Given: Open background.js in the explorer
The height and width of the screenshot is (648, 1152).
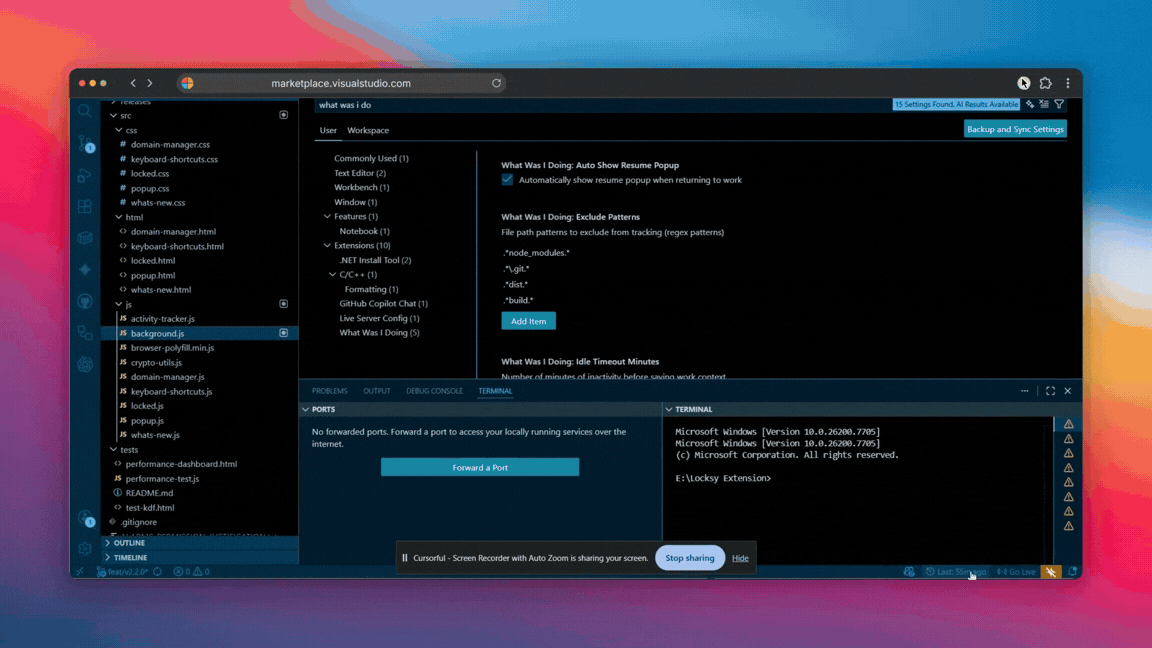Looking at the screenshot, I should pos(157,333).
